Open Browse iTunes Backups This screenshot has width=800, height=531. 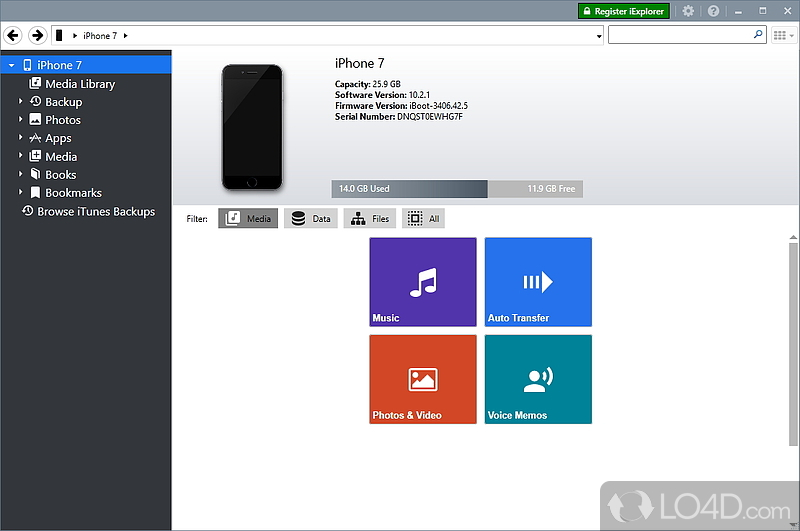coord(95,212)
